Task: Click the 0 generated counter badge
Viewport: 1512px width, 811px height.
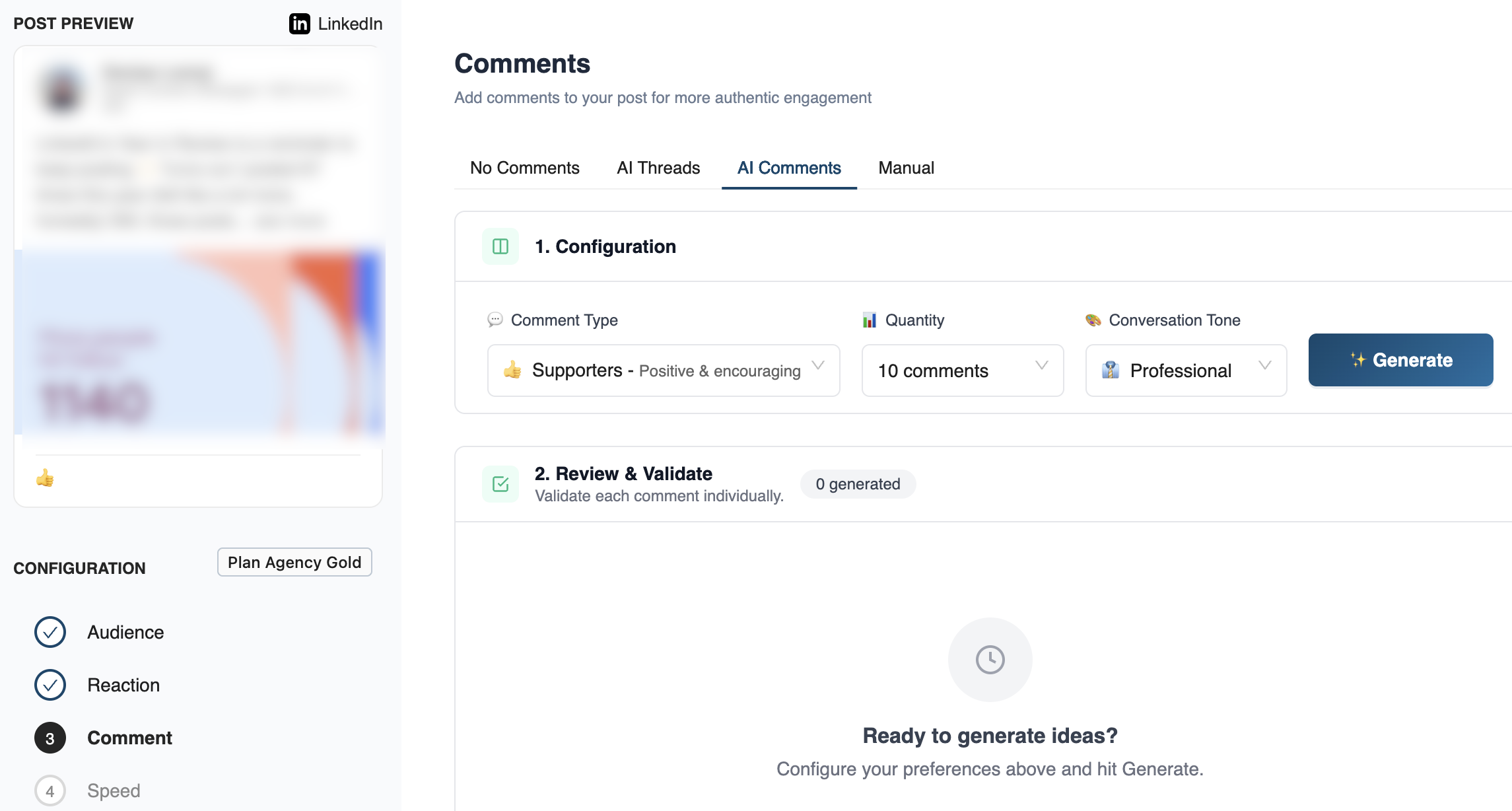Action: 858,483
